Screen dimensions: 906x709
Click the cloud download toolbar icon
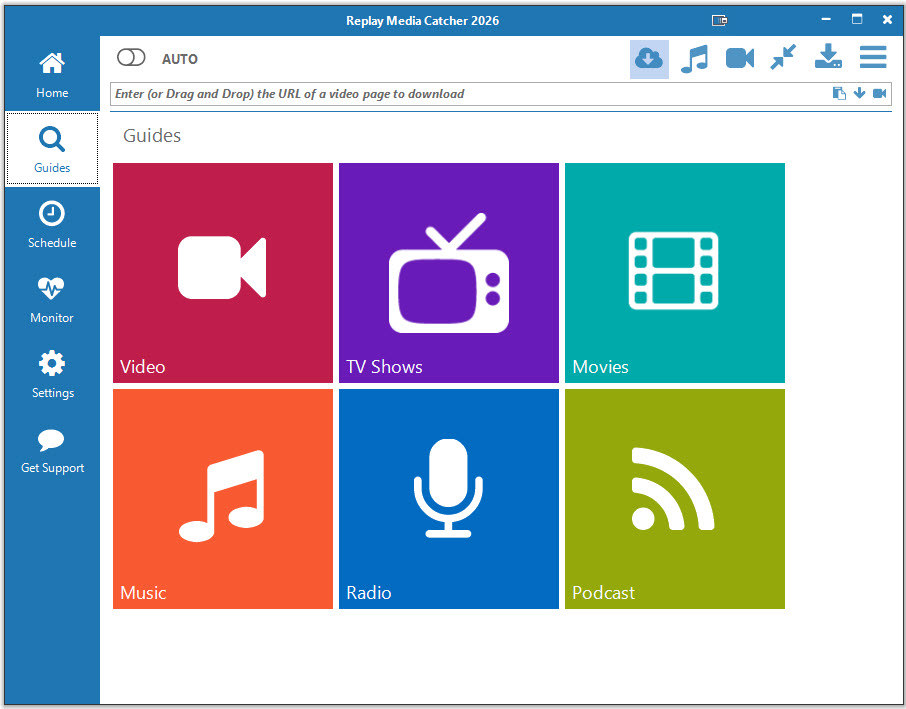649,59
